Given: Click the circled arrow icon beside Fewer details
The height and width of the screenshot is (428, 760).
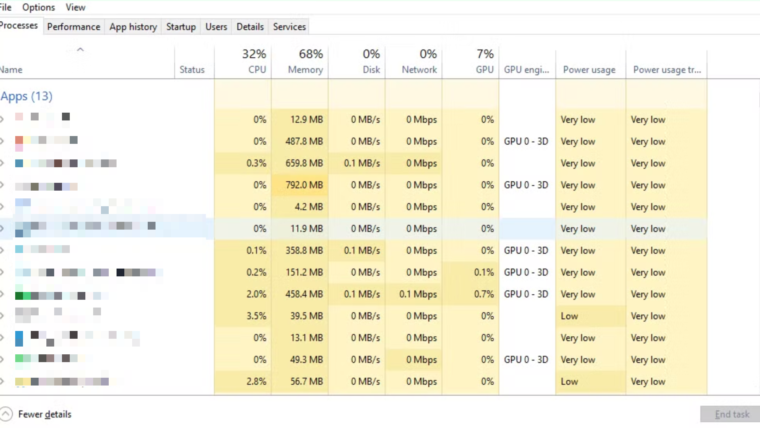Looking at the screenshot, I should (x=6, y=414).
